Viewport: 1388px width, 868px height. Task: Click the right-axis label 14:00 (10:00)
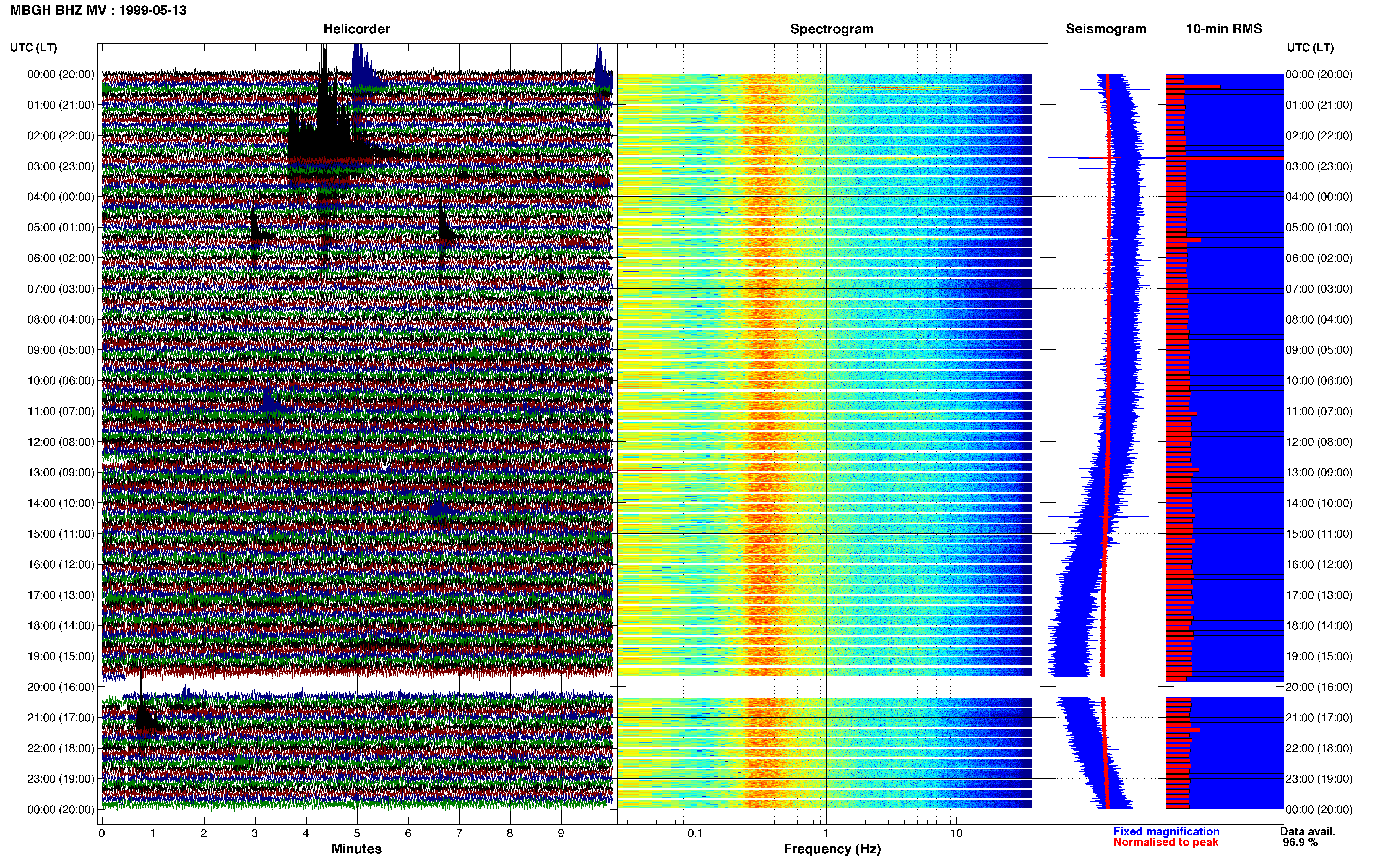tap(1319, 503)
